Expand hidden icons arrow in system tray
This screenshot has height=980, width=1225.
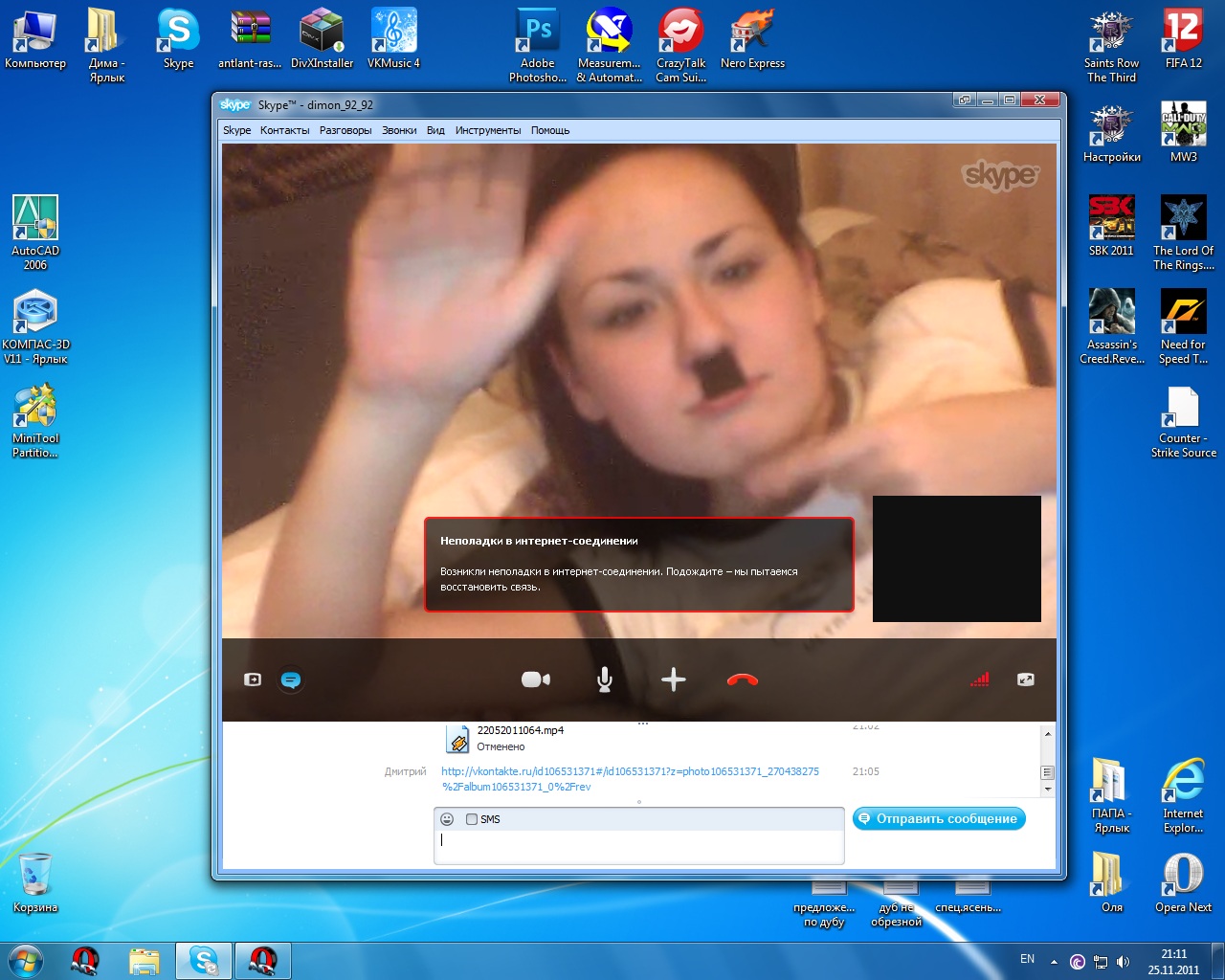pos(1054,961)
